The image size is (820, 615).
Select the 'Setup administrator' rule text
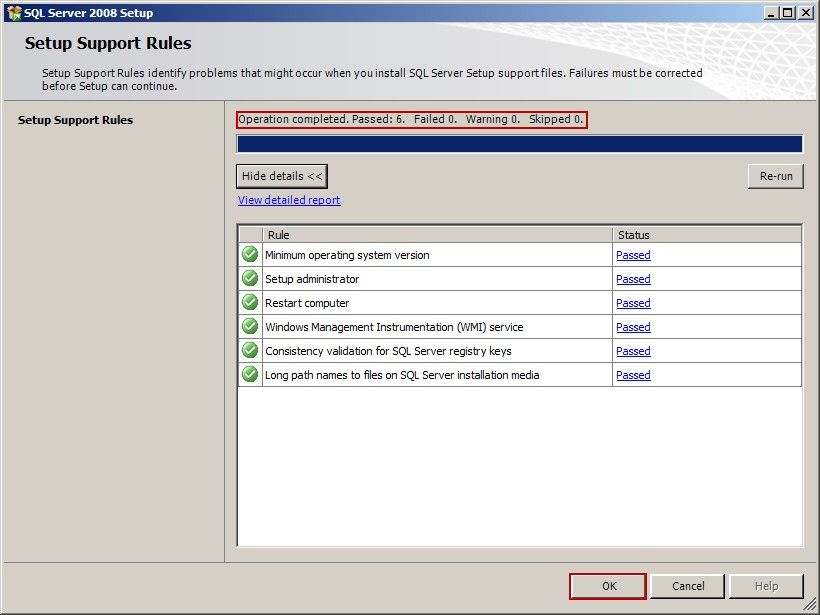[312, 279]
